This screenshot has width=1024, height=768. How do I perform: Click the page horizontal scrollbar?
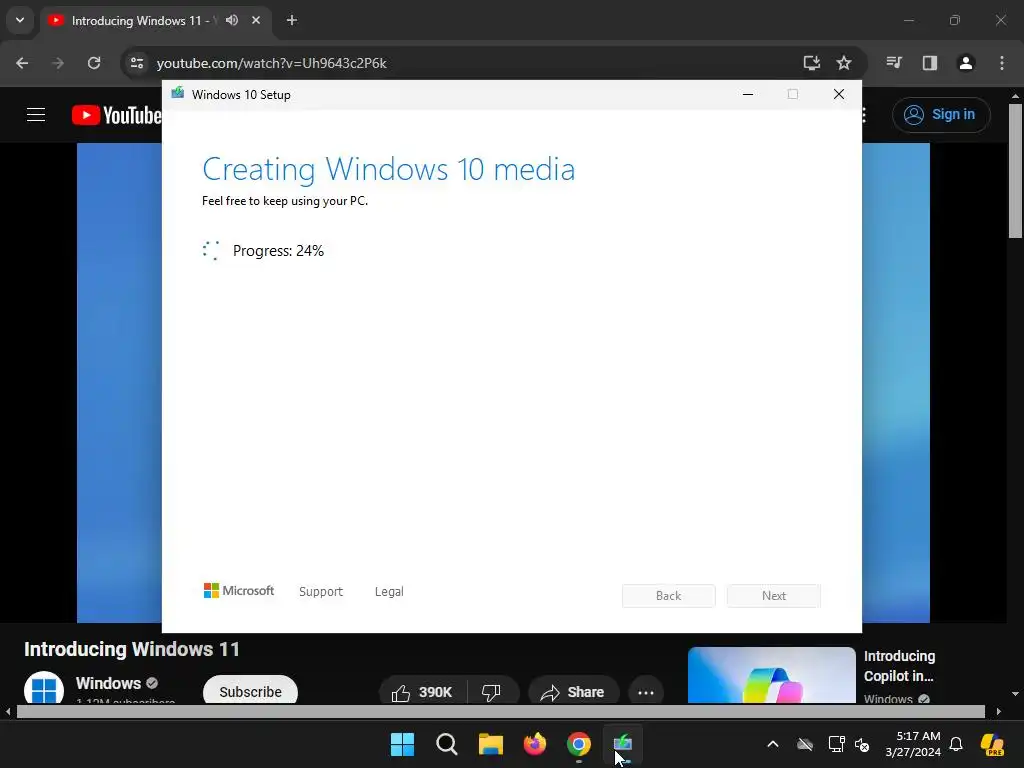click(x=501, y=711)
